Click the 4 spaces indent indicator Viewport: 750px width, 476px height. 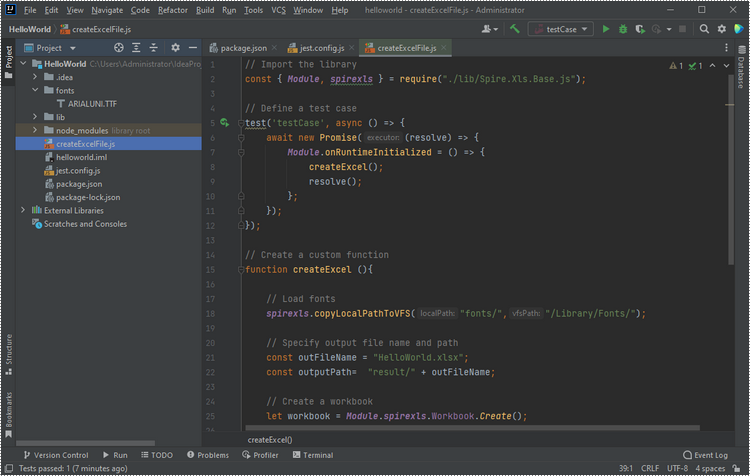point(710,468)
